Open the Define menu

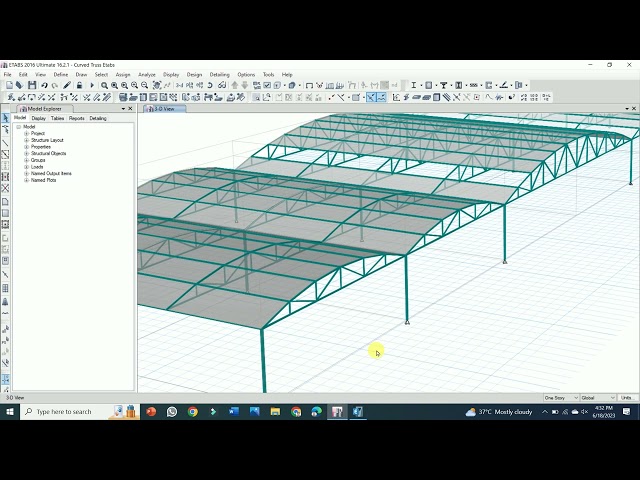[61, 75]
